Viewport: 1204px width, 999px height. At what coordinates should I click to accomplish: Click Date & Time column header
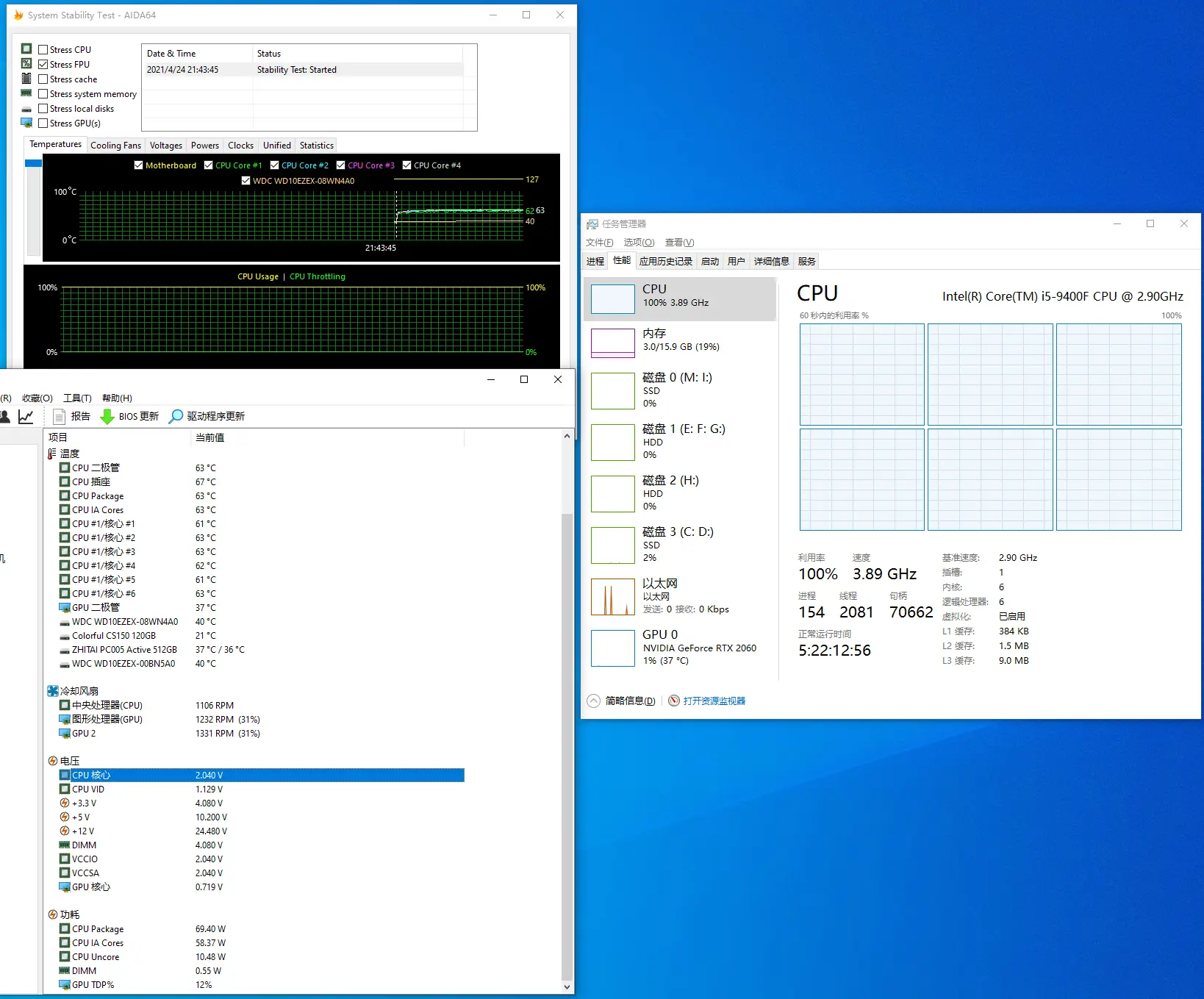click(x=197, y=54)
